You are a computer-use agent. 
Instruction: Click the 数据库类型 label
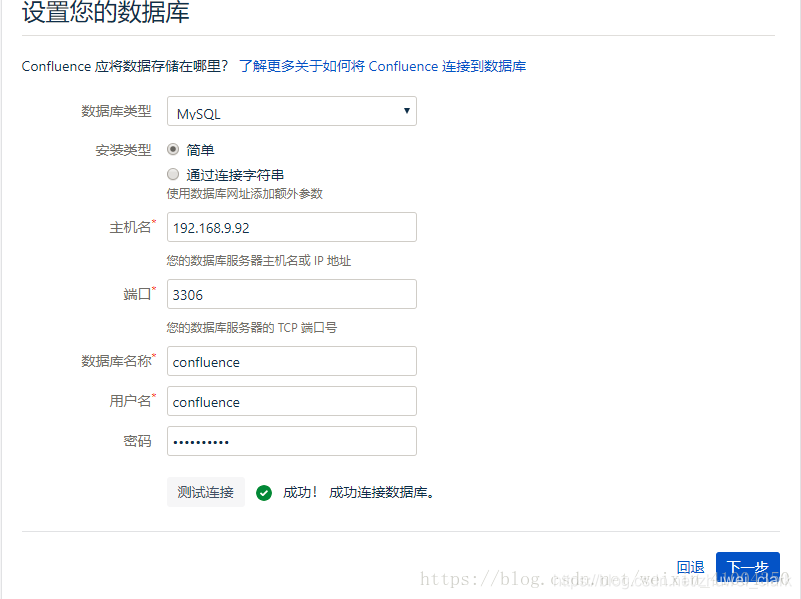[116, 111]
